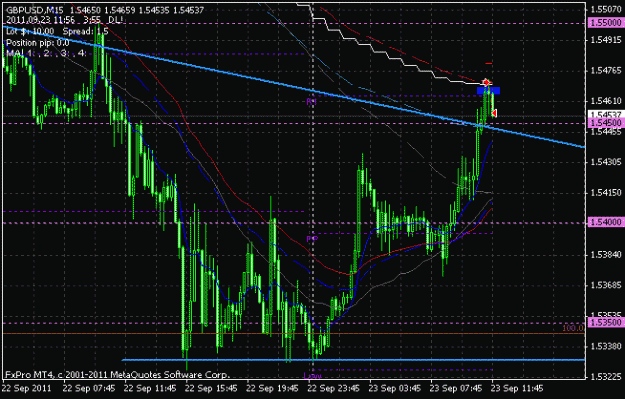Click the 1.54305 price axis label

tap(606, 162)
